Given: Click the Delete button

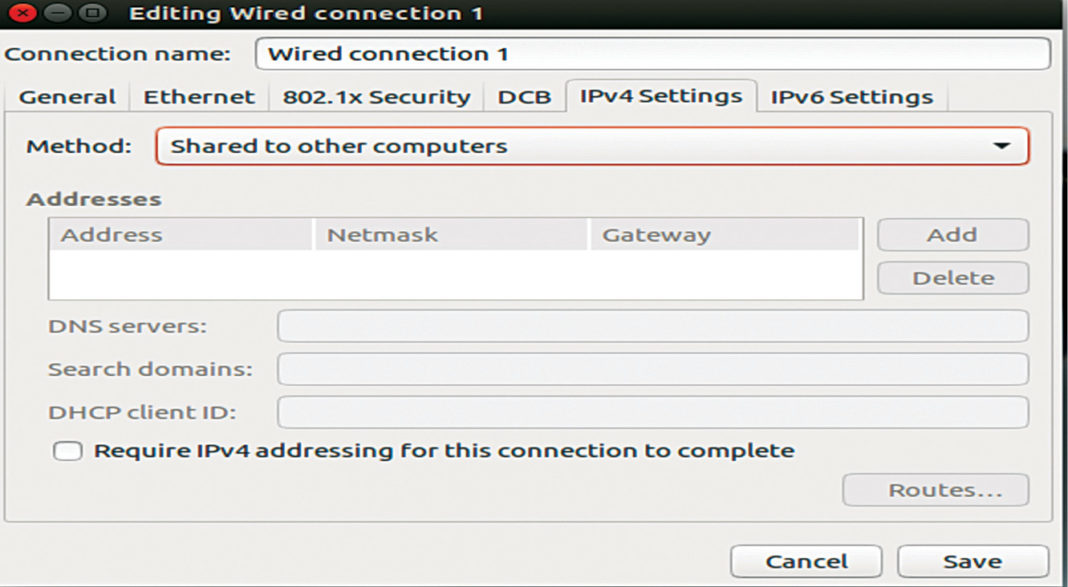Looking at the screenshot, I should pyautogui.click(x=951, y=277).
